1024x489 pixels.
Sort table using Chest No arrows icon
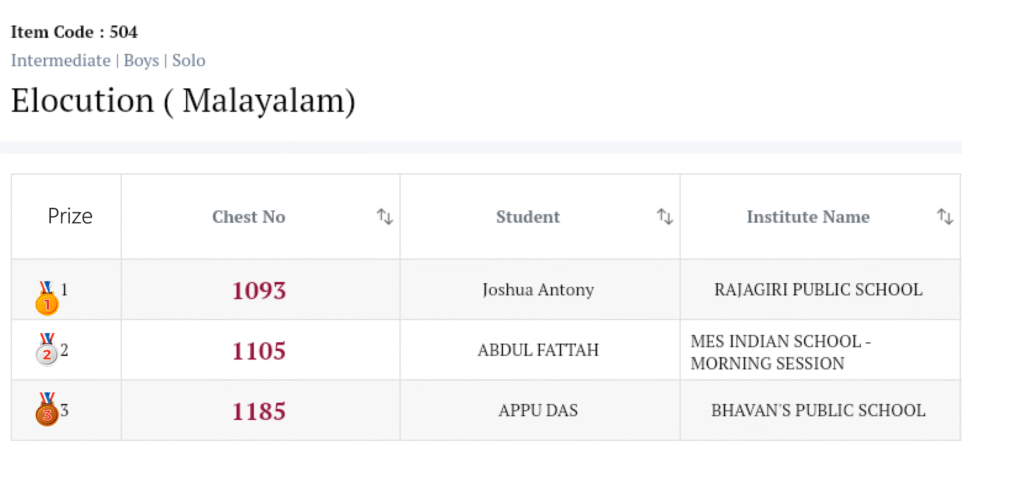click(x=384, y=217)
